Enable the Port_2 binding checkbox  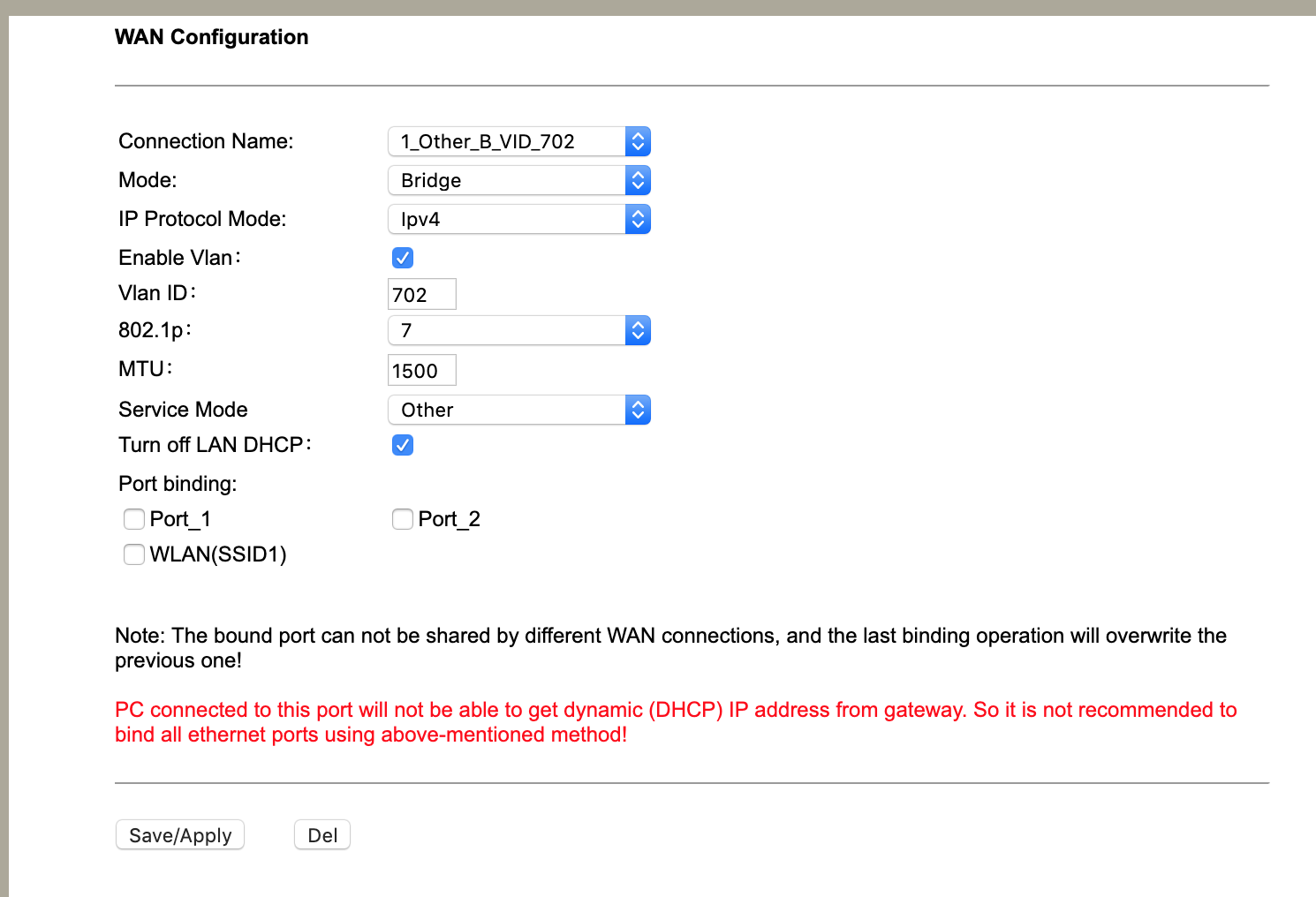tap(403, 519)
